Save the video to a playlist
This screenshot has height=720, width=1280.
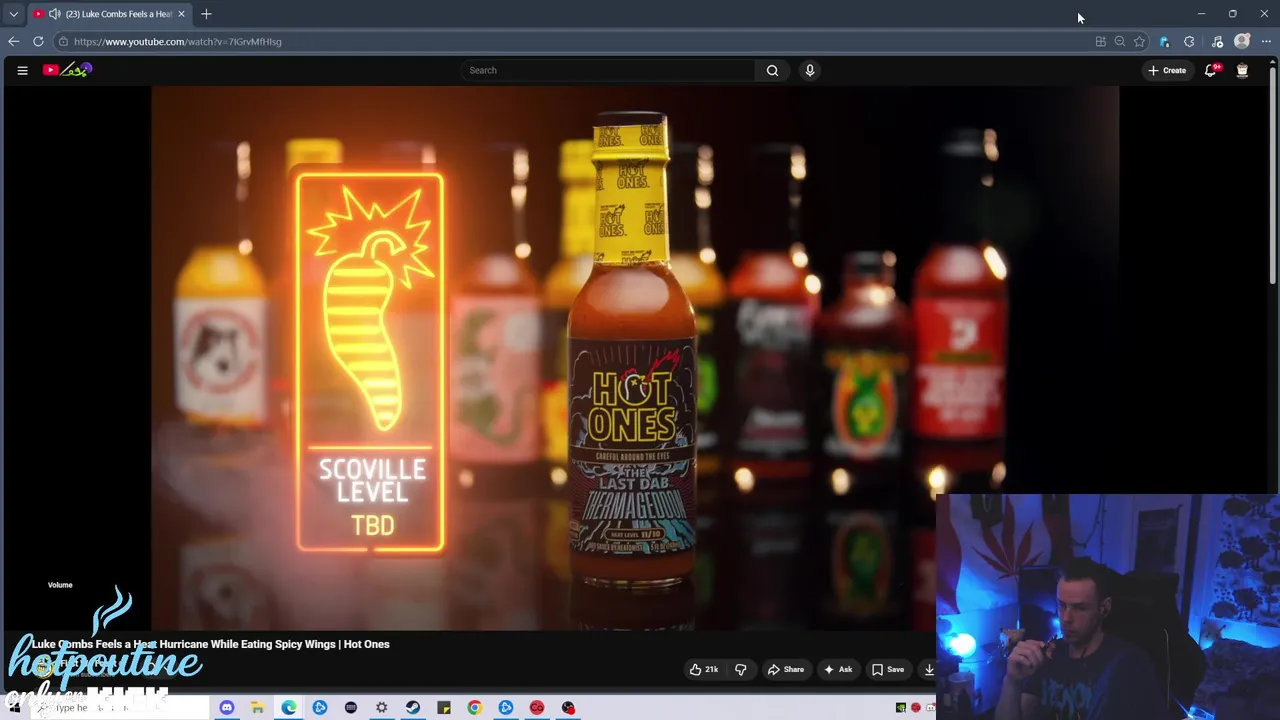887,670
